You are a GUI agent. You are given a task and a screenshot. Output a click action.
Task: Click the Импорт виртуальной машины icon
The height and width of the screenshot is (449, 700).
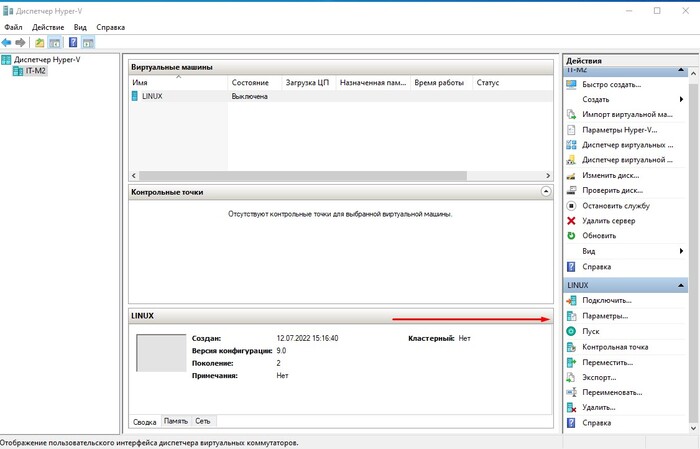coord(571,115)
